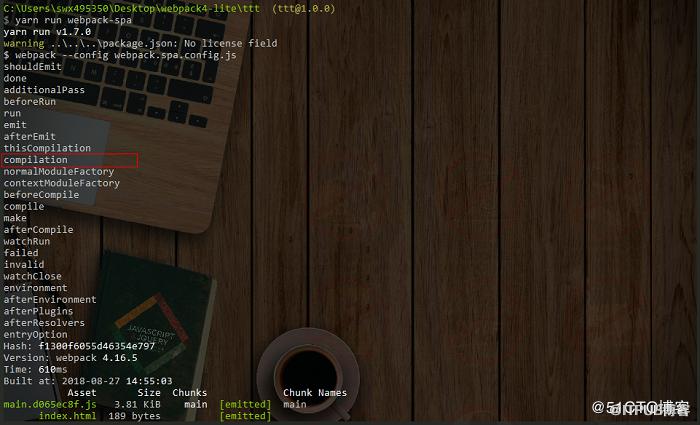The image size is (700, 425).
Task: Click the Hash value f1300f6055d46354e797
Action: (x=97, y=346)
